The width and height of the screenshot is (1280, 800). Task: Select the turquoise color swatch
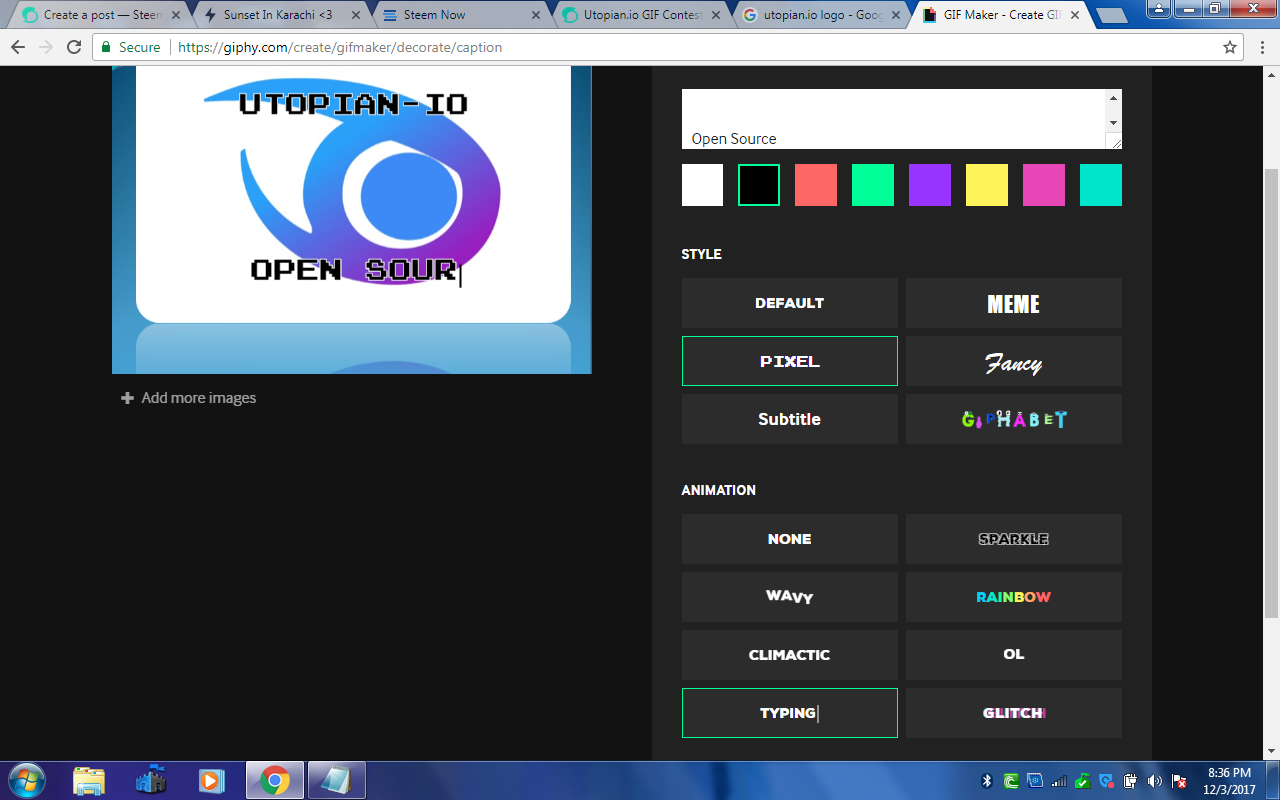(1101, 185)
